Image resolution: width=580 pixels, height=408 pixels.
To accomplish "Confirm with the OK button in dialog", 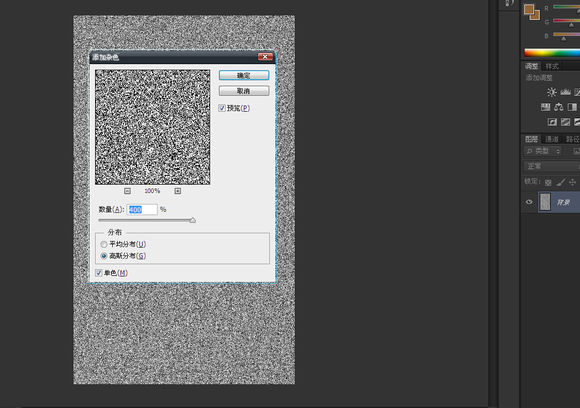I will point(244,75).
